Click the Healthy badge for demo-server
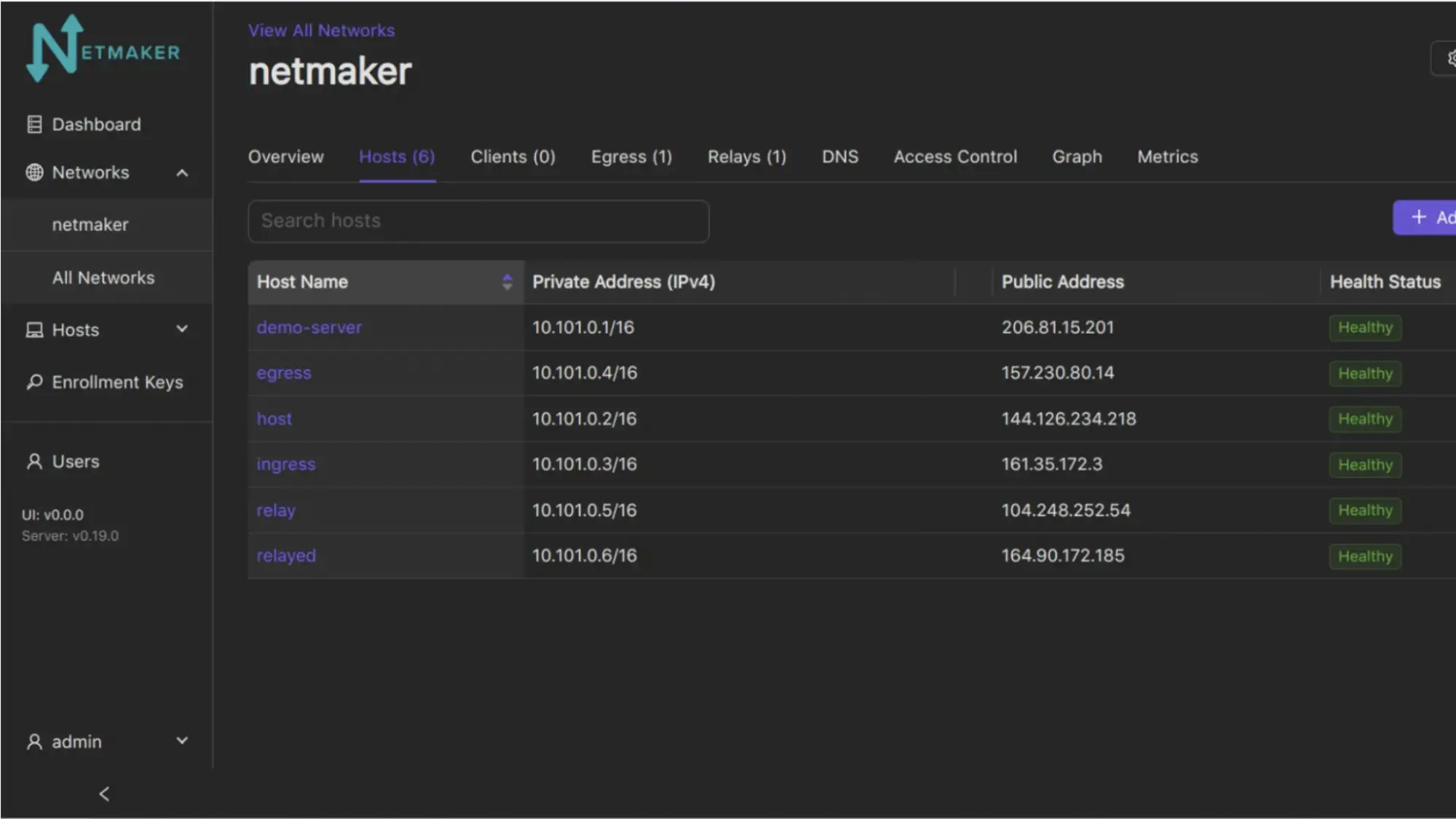Image resolution: width=1456 pixels, height=819 pixels. tap(1364, 328)
